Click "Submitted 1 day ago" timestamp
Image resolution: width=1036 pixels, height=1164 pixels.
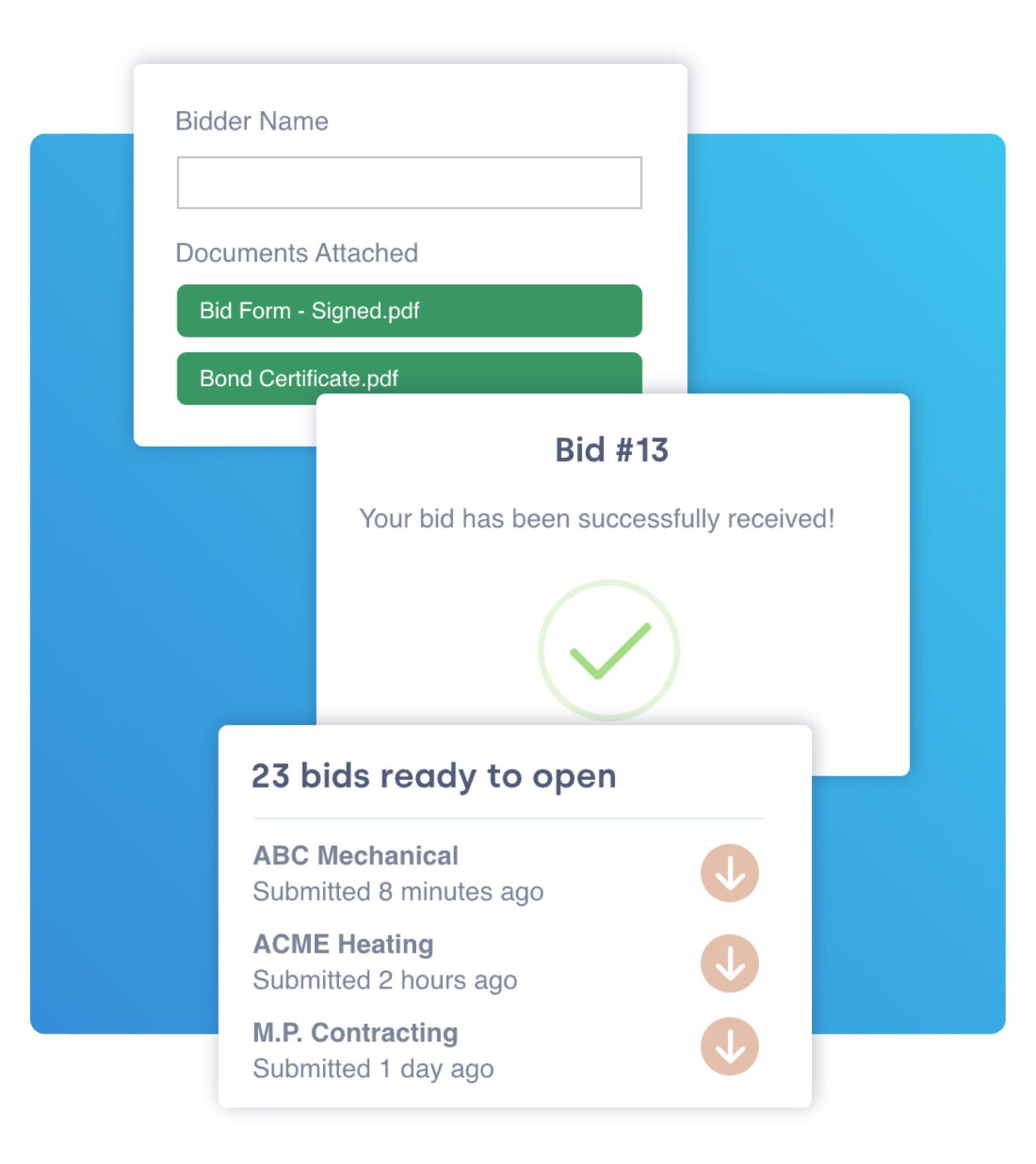373,1069
